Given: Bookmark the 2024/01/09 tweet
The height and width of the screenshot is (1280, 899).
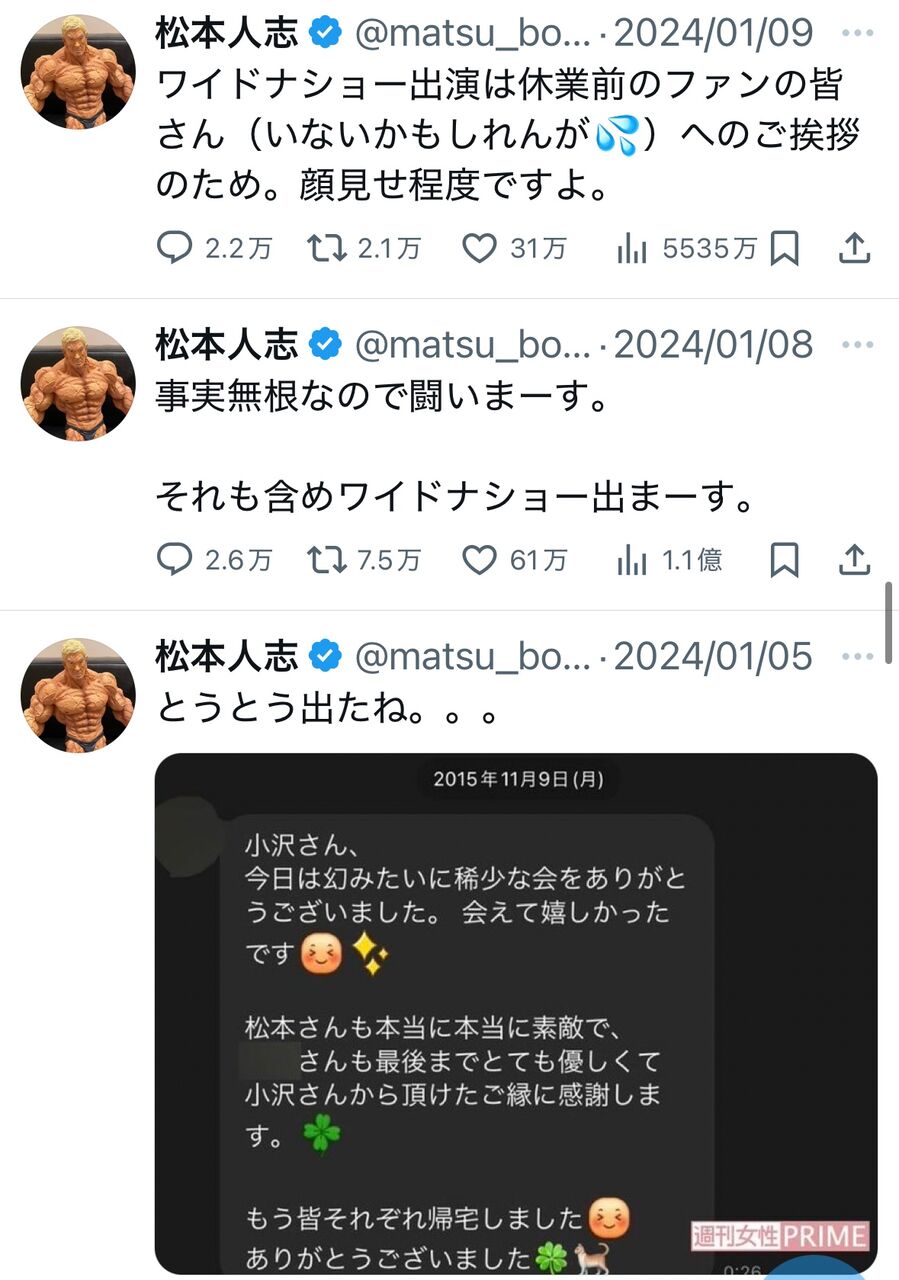Looking at the screenshot, I should 785,248.
